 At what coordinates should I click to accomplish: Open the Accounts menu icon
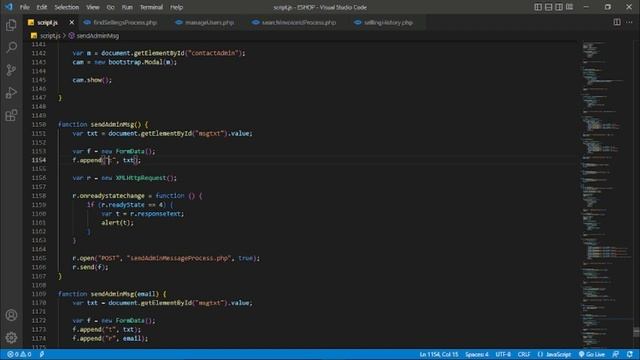click(11, 315)
